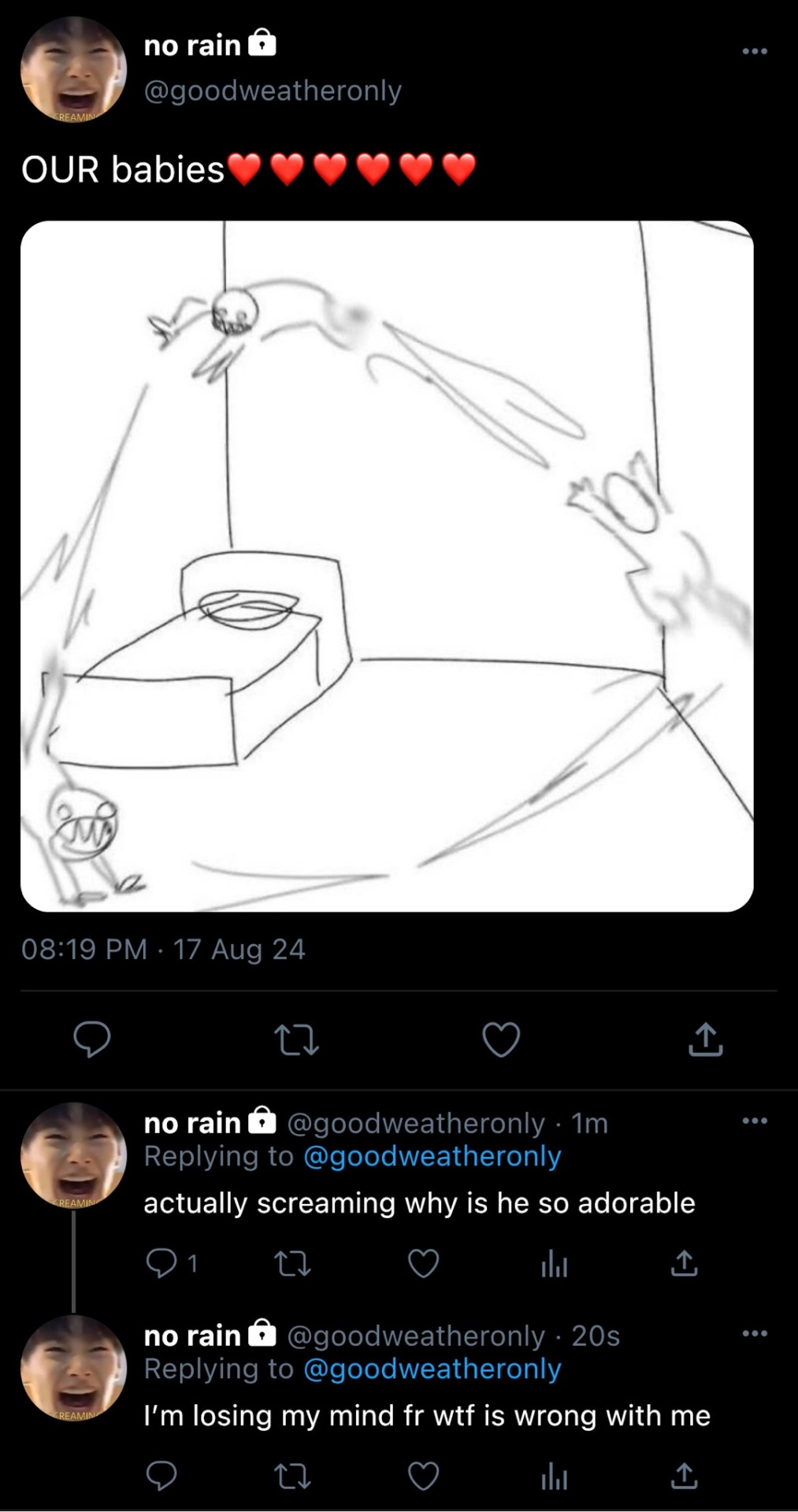The image size is (798, 1512).
Task: Share the 'actually screaming' reply
Action: click(684, 1263)
